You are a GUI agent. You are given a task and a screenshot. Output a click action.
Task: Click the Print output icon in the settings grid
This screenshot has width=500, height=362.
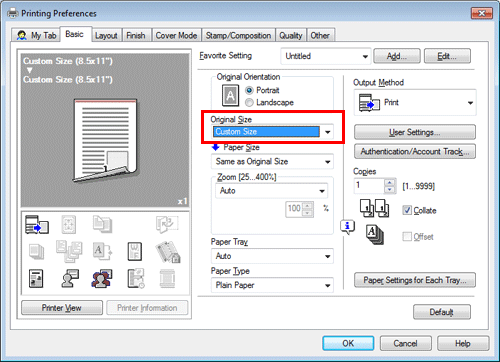(x=37, y=224)
